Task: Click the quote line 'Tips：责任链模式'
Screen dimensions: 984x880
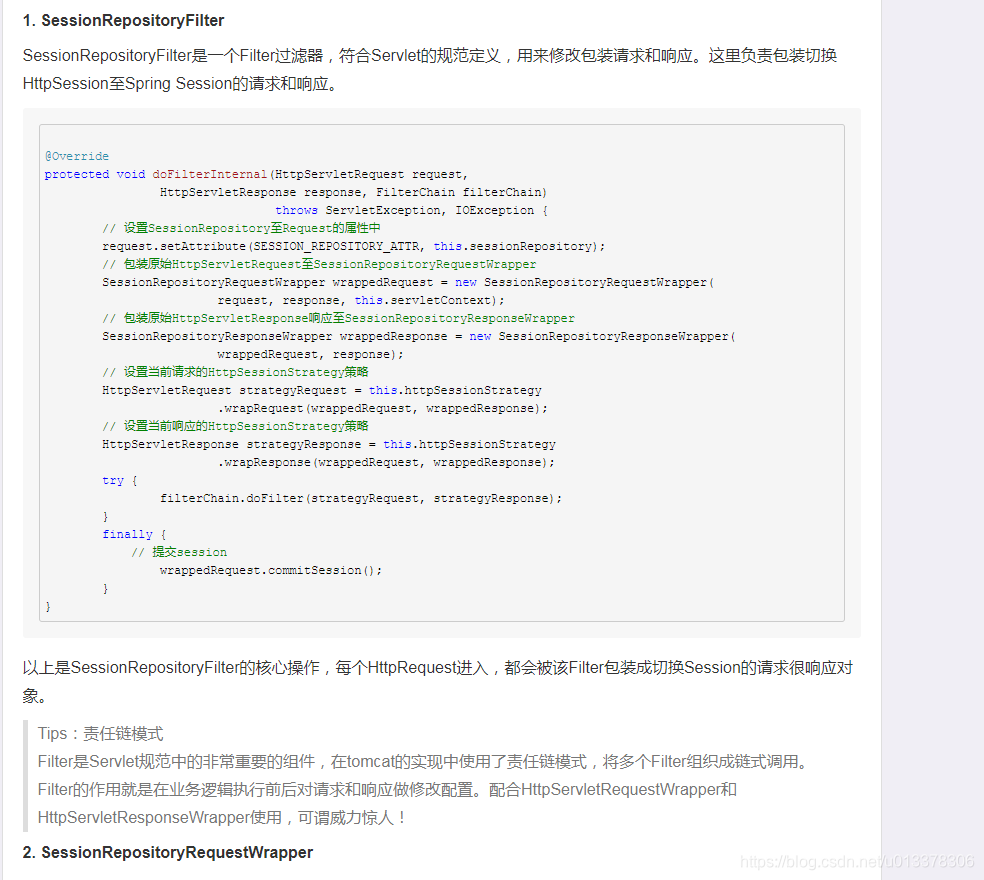Action: click(x=100, y=733)
